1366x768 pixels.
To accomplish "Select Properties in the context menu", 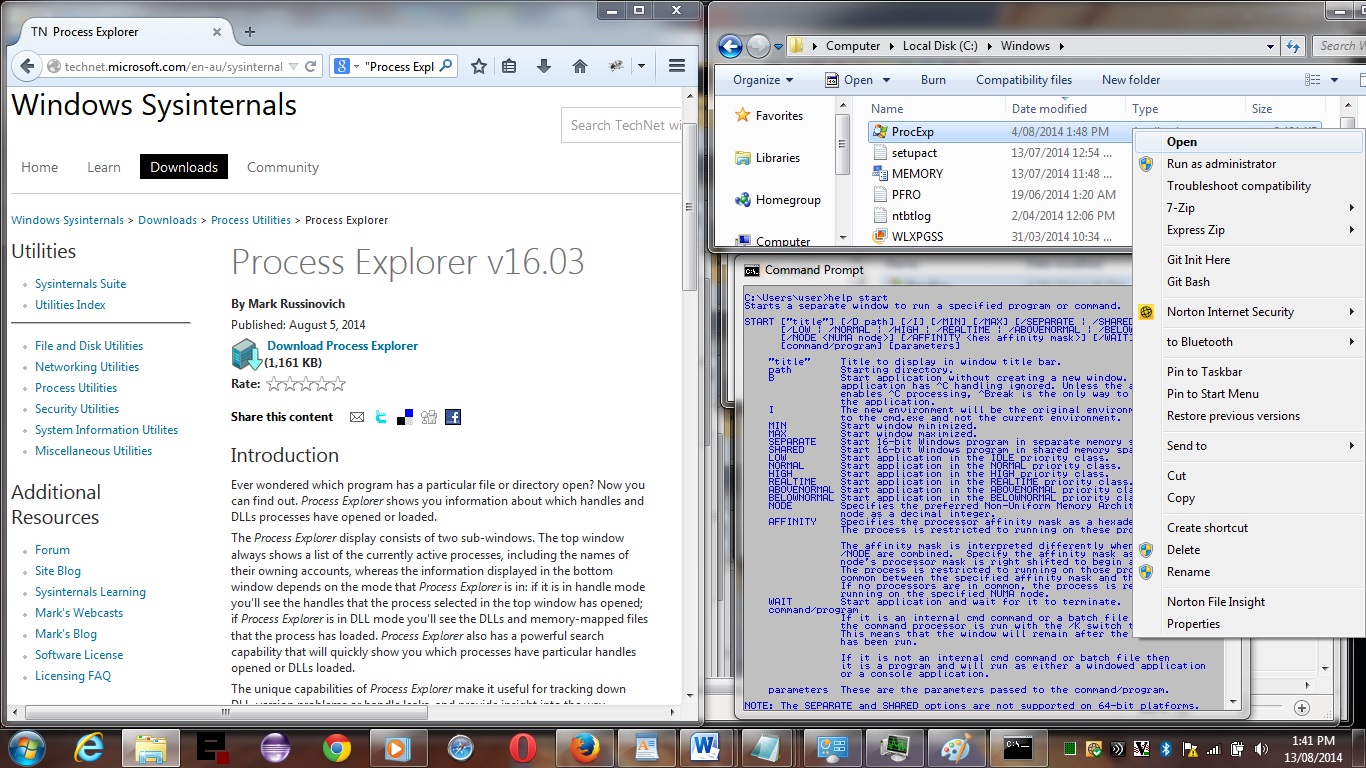I will pos(1193,624).
